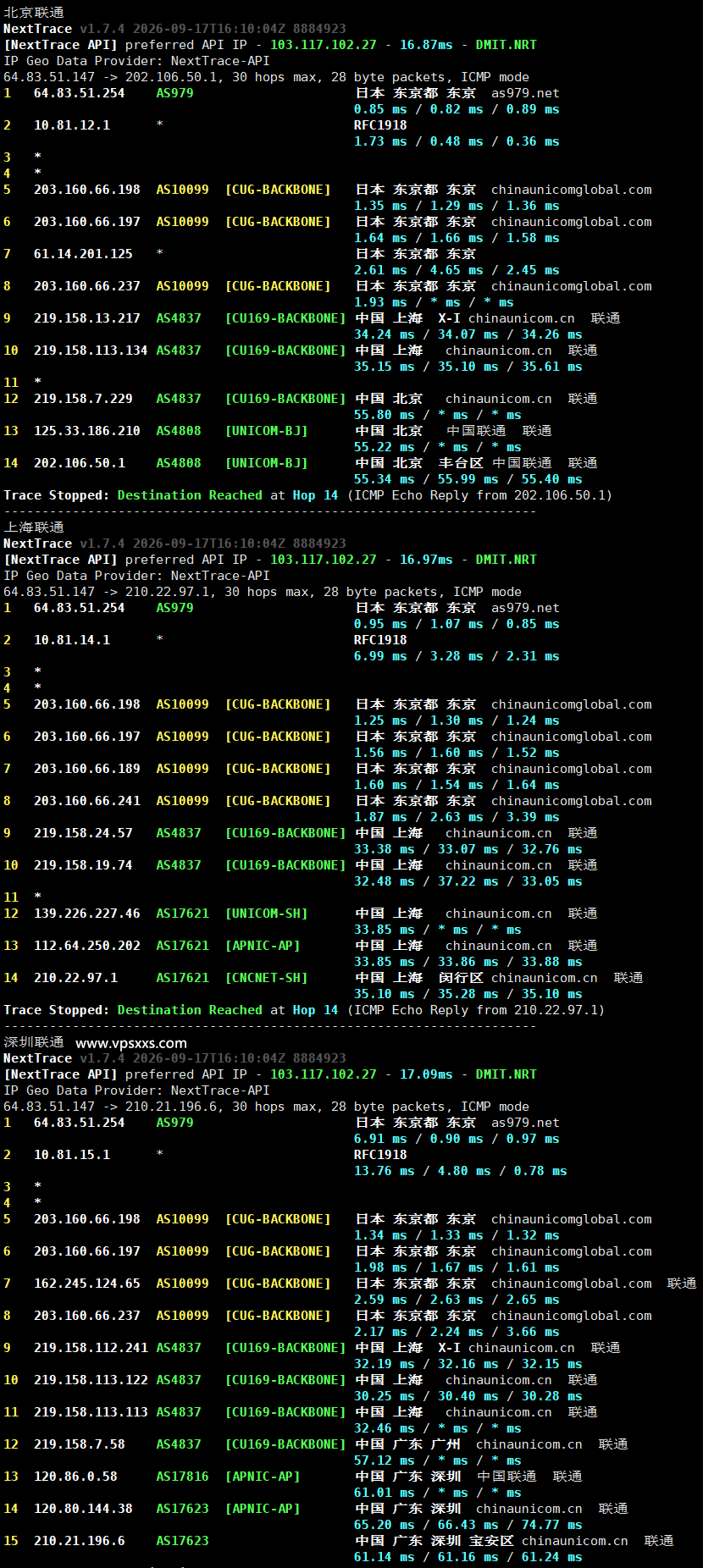Select 广州 location on Shenzhen hop 12
Image resolution: width=703 pixels, height=1568 pixels.
click(x=446, y=1444)
